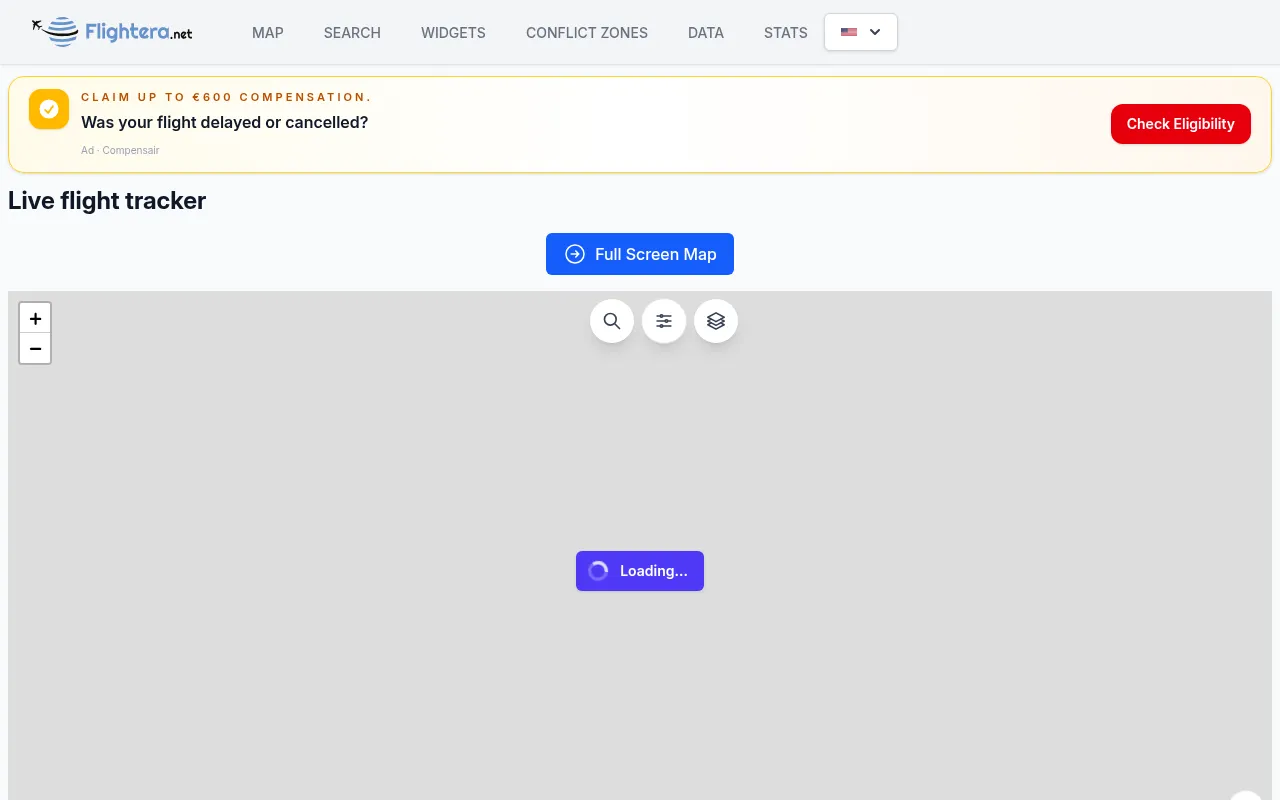Click 'CLAIM UP TO €600 COMPENSATION.' text
1280x800 pixels.
click(x=227, y=97)
